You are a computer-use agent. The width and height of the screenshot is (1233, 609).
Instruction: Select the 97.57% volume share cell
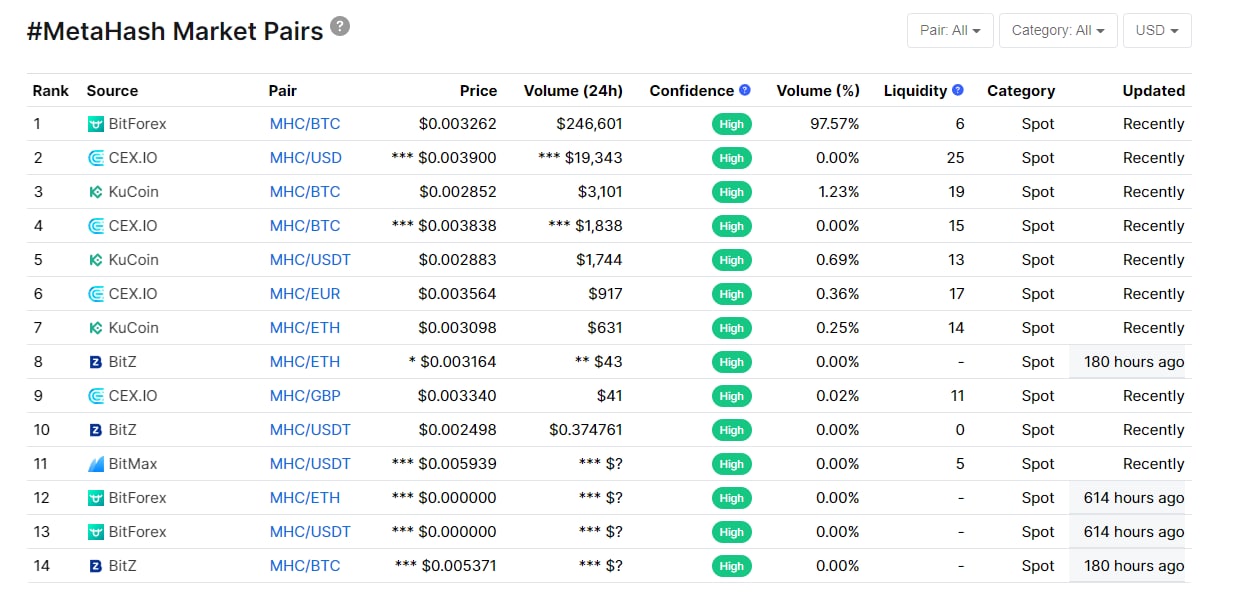834,124
